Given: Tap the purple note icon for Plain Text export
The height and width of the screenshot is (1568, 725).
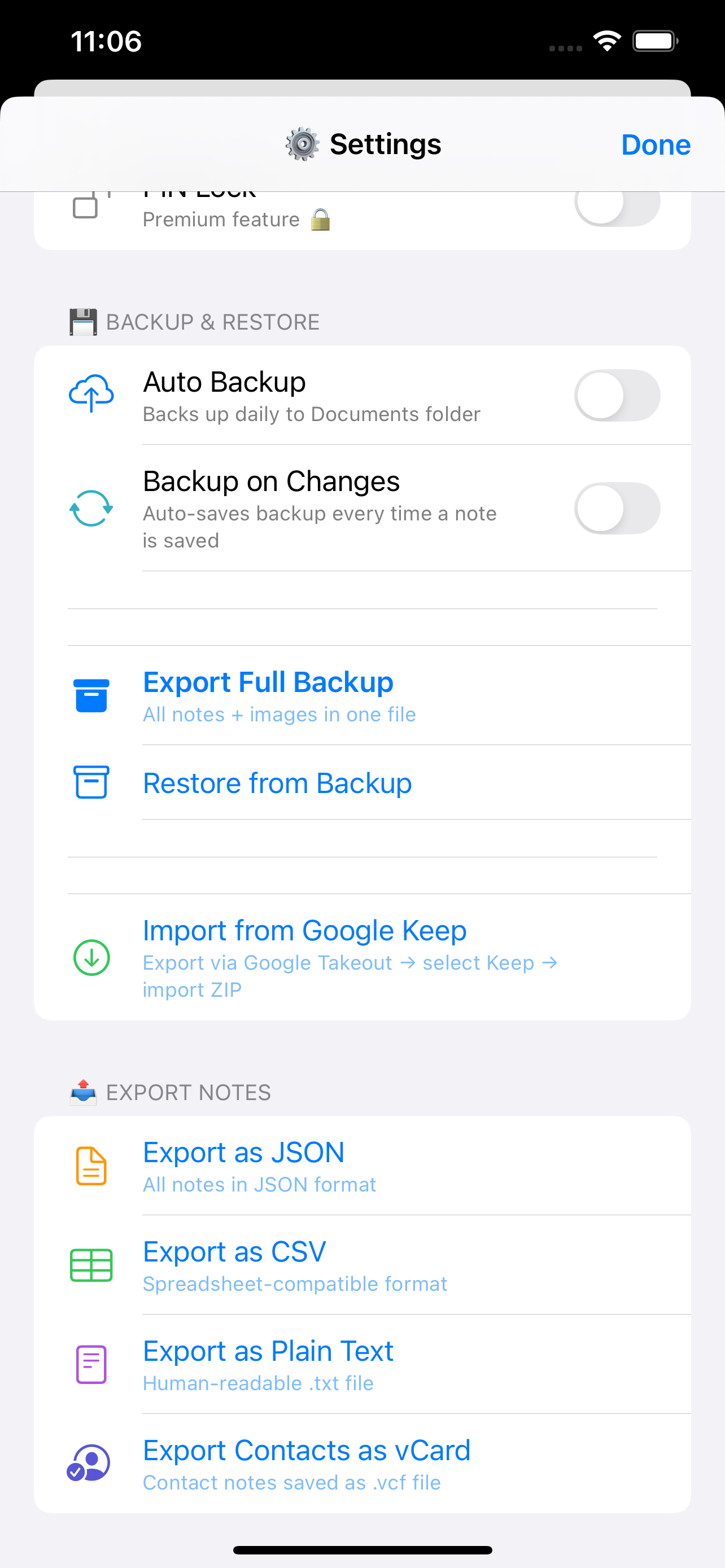Looking at the screenshot, I should tap(91, 1365).
